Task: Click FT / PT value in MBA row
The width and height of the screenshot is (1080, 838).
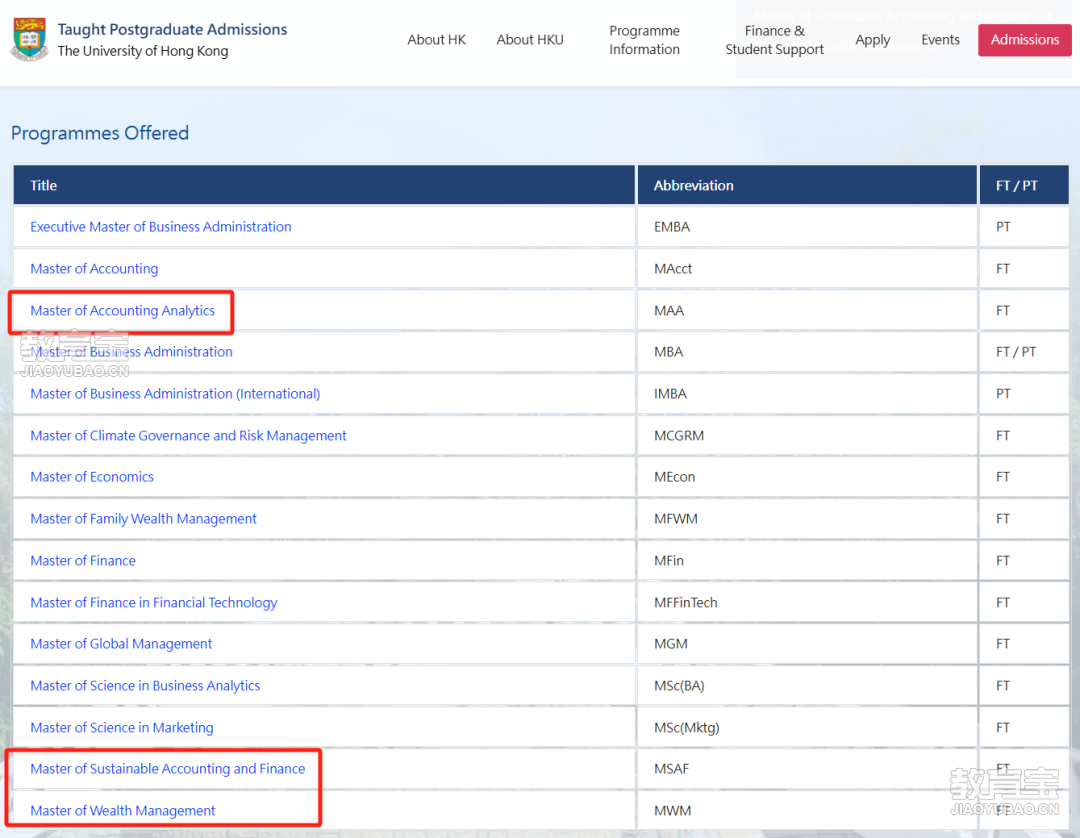Action: pos(1016,352)
